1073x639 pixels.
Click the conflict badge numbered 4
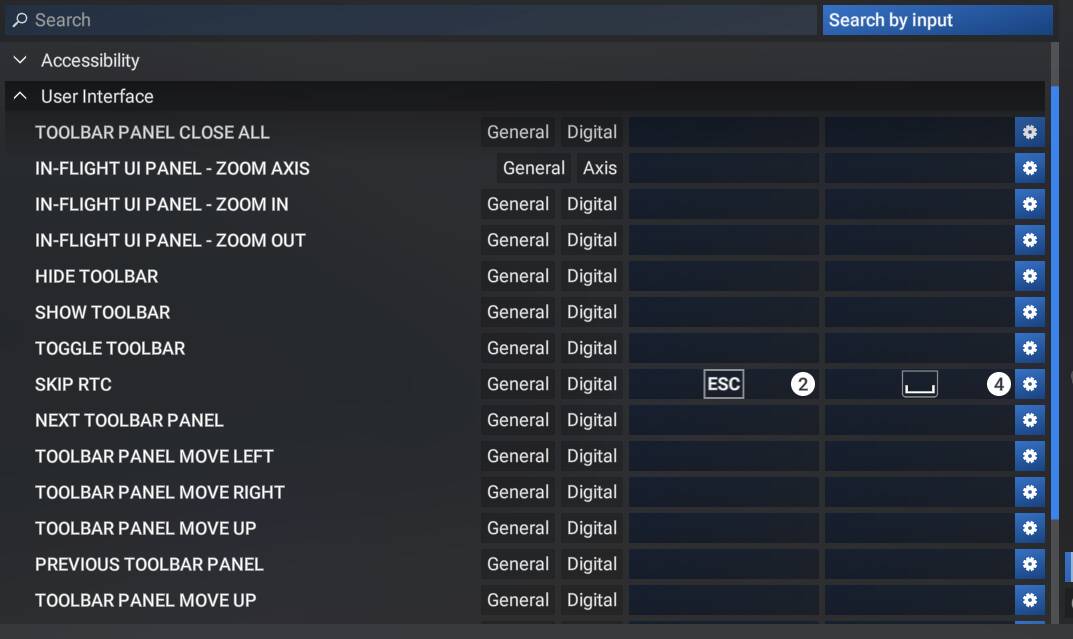(998, 384)
